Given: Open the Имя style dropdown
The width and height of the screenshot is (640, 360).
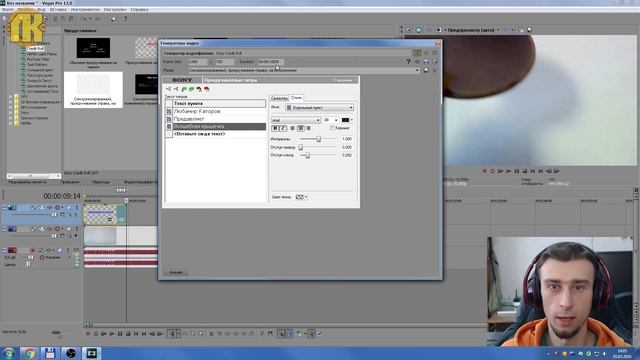Looking at the screenshot, I should pos(320,107).
